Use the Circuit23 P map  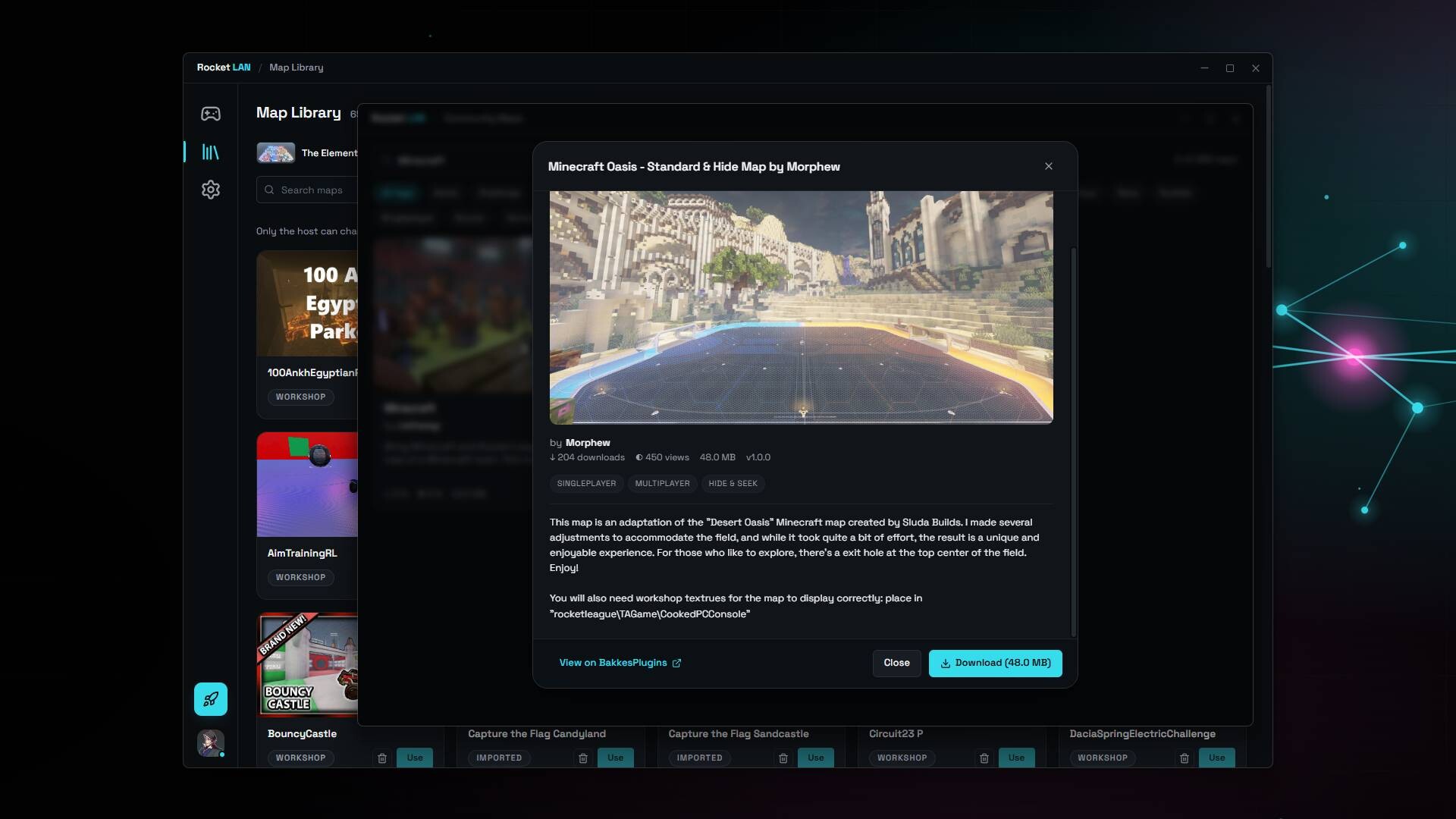coord(1017,758)
